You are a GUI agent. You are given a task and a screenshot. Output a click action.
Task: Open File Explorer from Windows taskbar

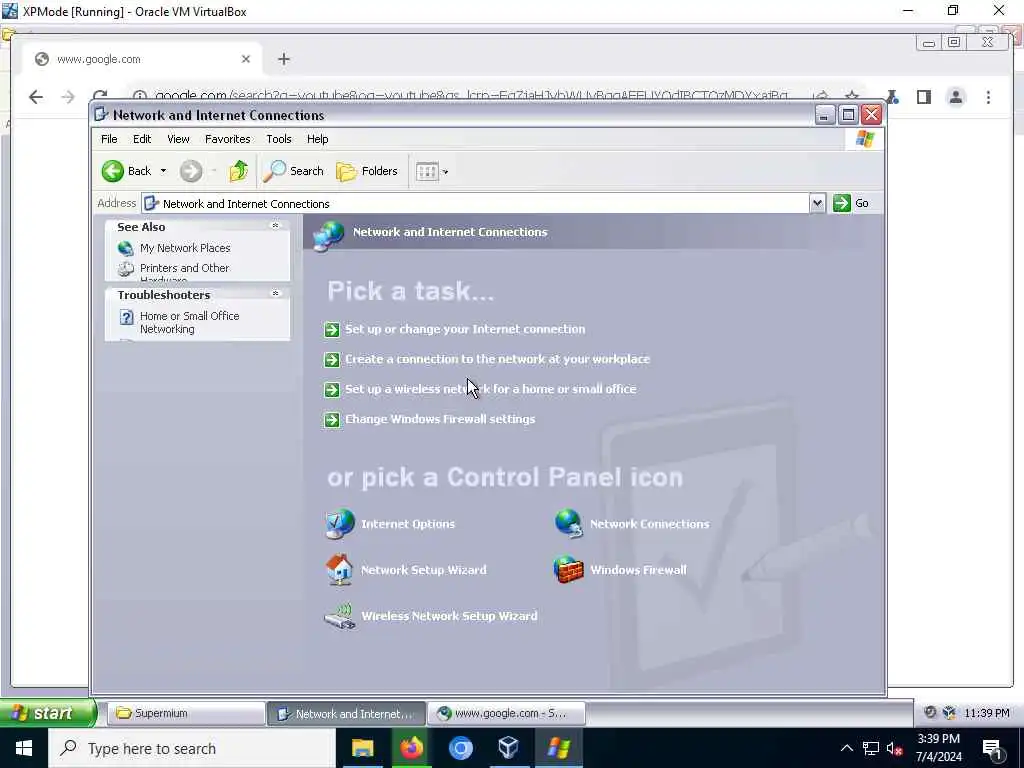point(362,748)
